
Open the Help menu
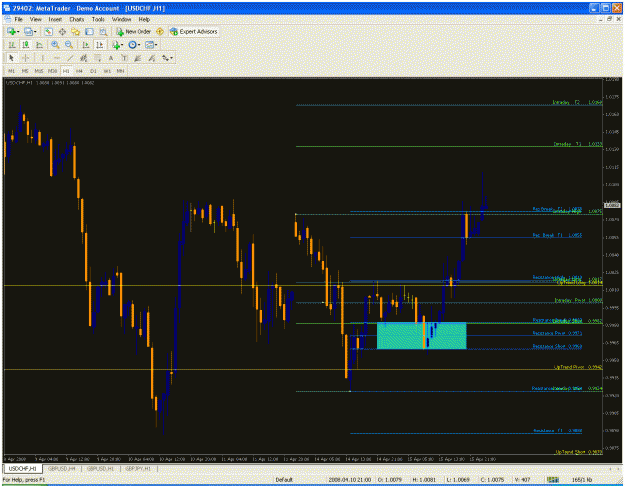pyautogui.click(x=144, y=19)
